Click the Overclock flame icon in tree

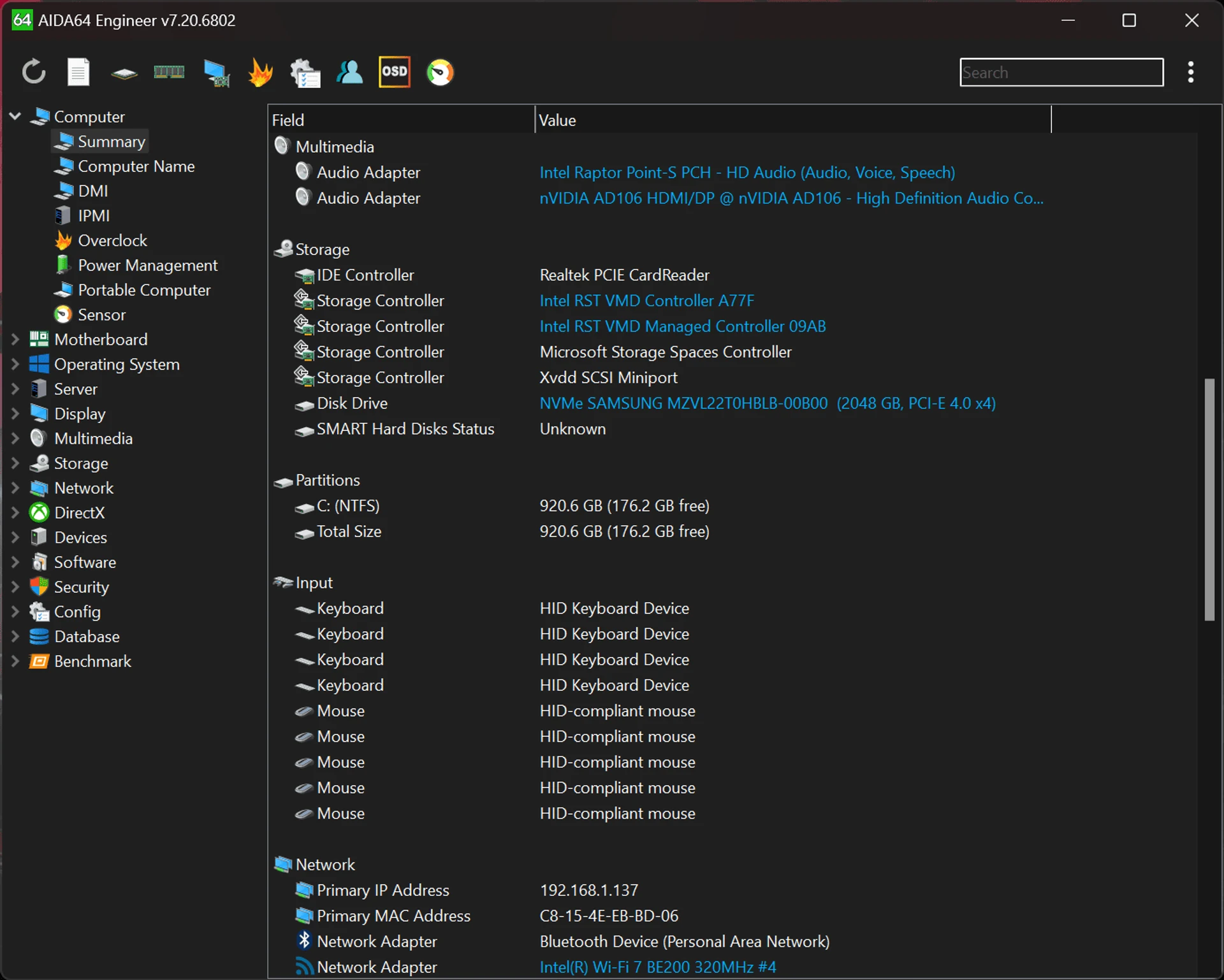pos(62,241)
